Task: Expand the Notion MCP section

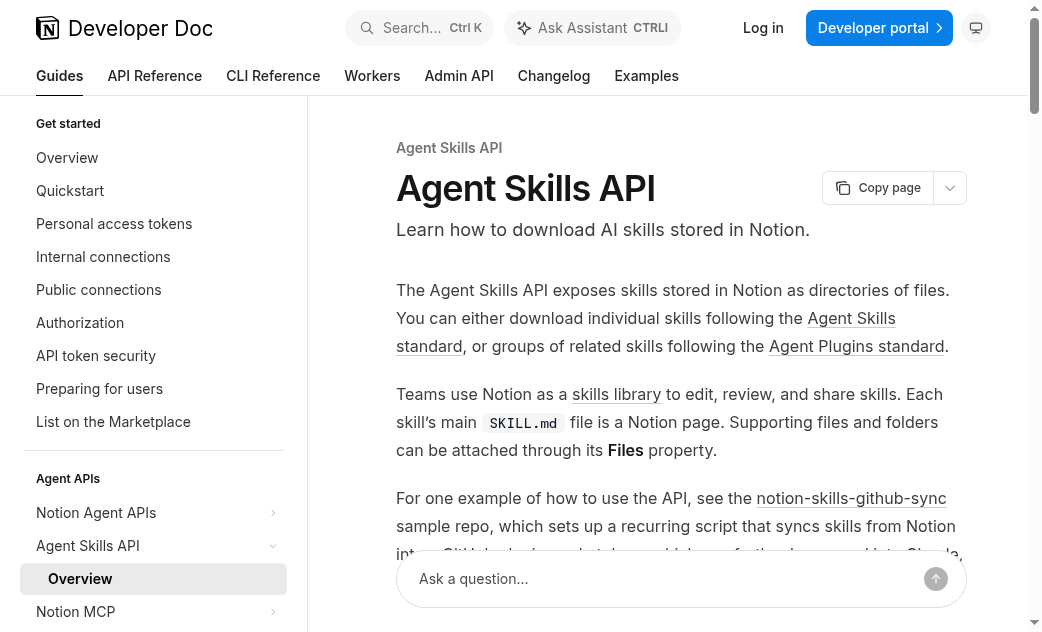Action: coord(273,612)
